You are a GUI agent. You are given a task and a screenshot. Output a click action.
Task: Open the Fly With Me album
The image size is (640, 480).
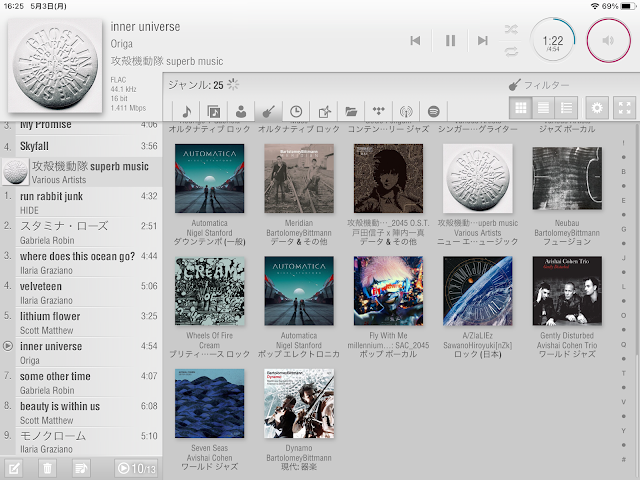pos(388,291)
